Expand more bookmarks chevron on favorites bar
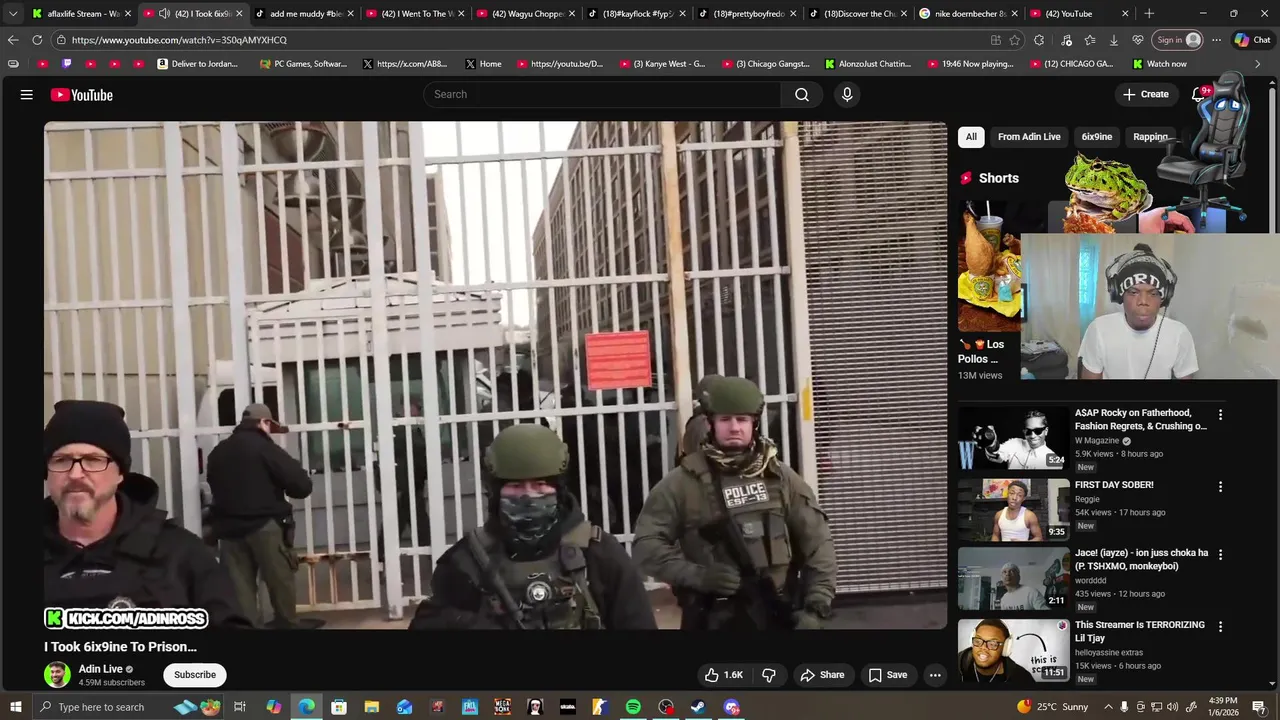This screenshot has width=1280, height=720. [x=1257, y=64]
